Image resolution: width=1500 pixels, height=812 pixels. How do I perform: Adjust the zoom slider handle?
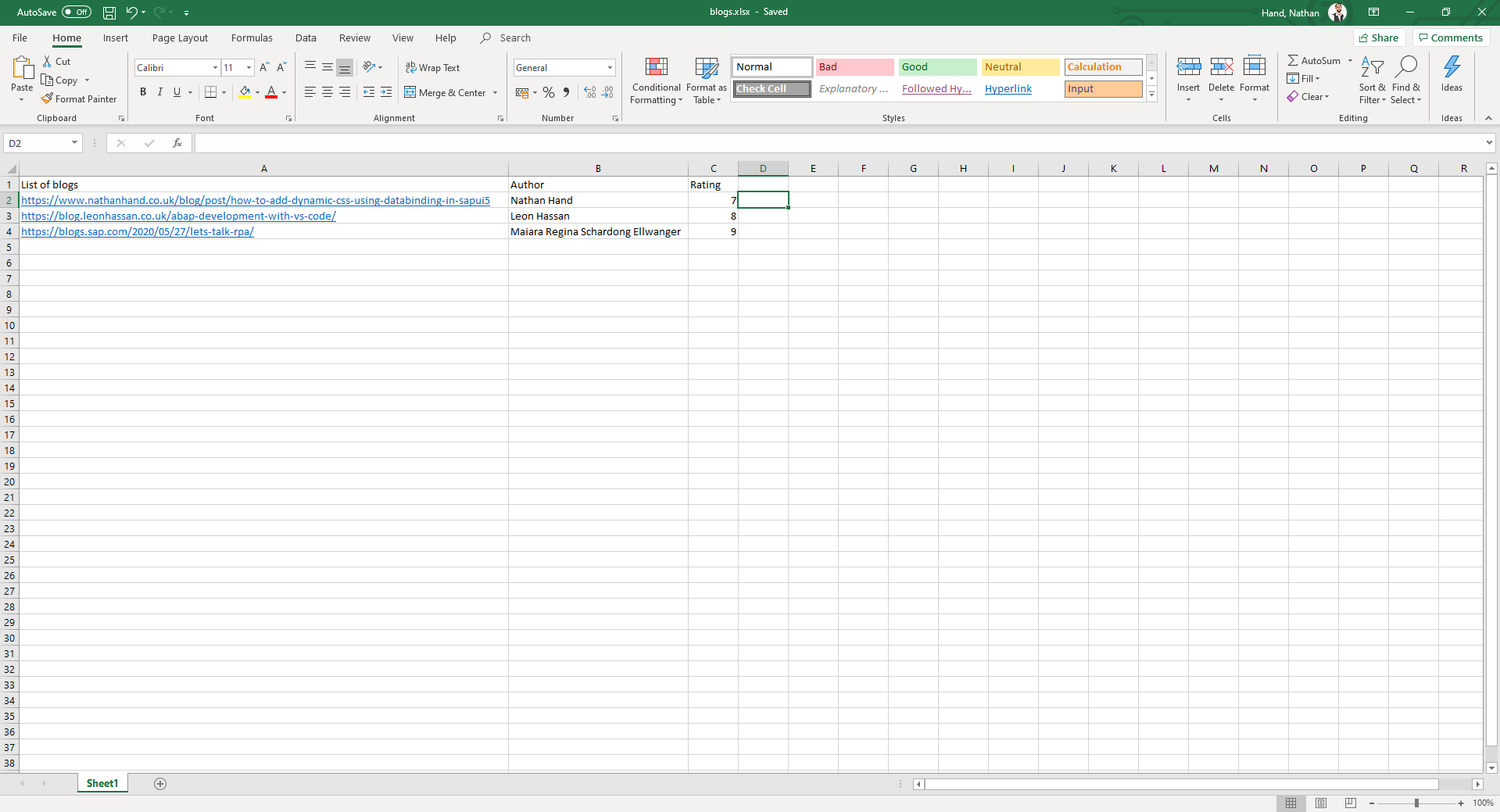click(1416, 803)
